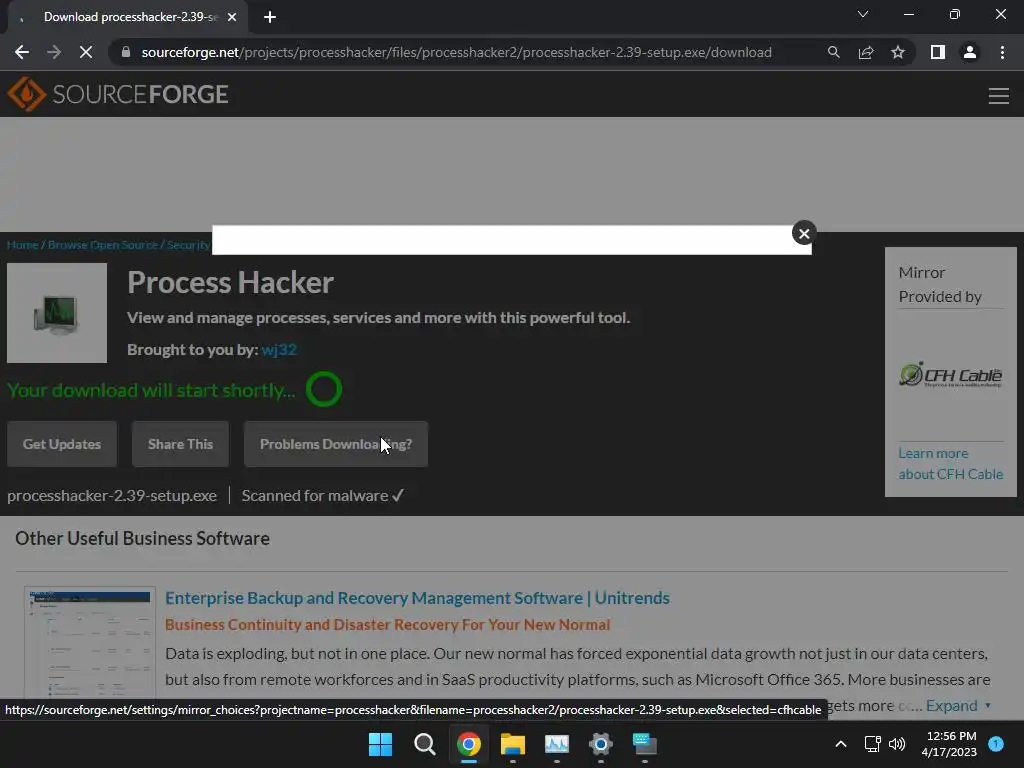The width and height of the screenshot is (1024, 768).
Task: Click the address bar URL
Action: pyautogui.click(x=456, y=52)
